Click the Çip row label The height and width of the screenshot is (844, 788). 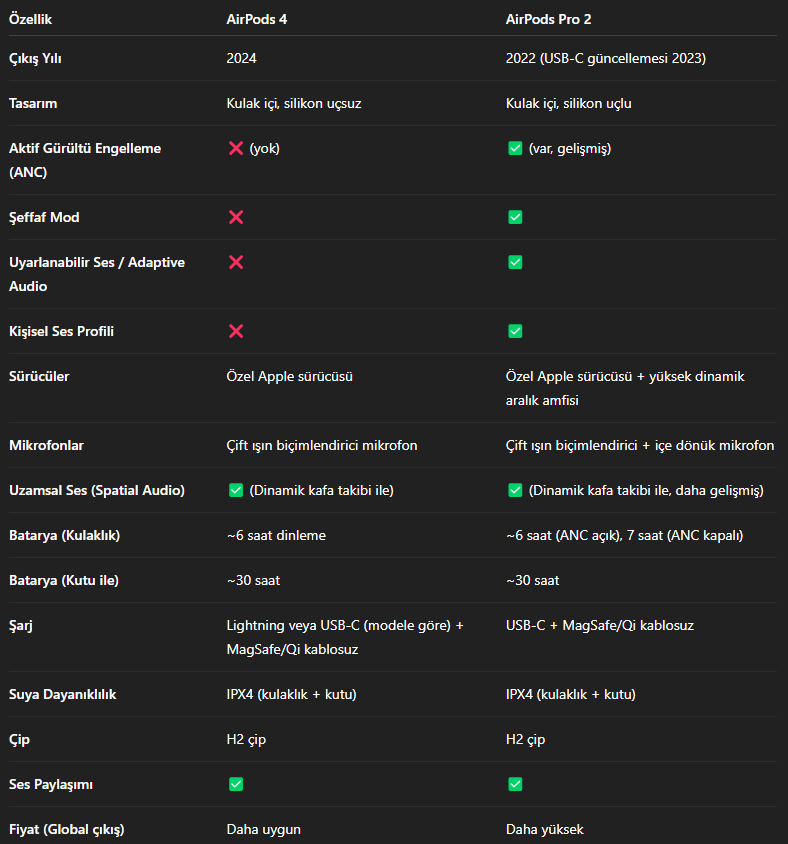click(19, 740)
